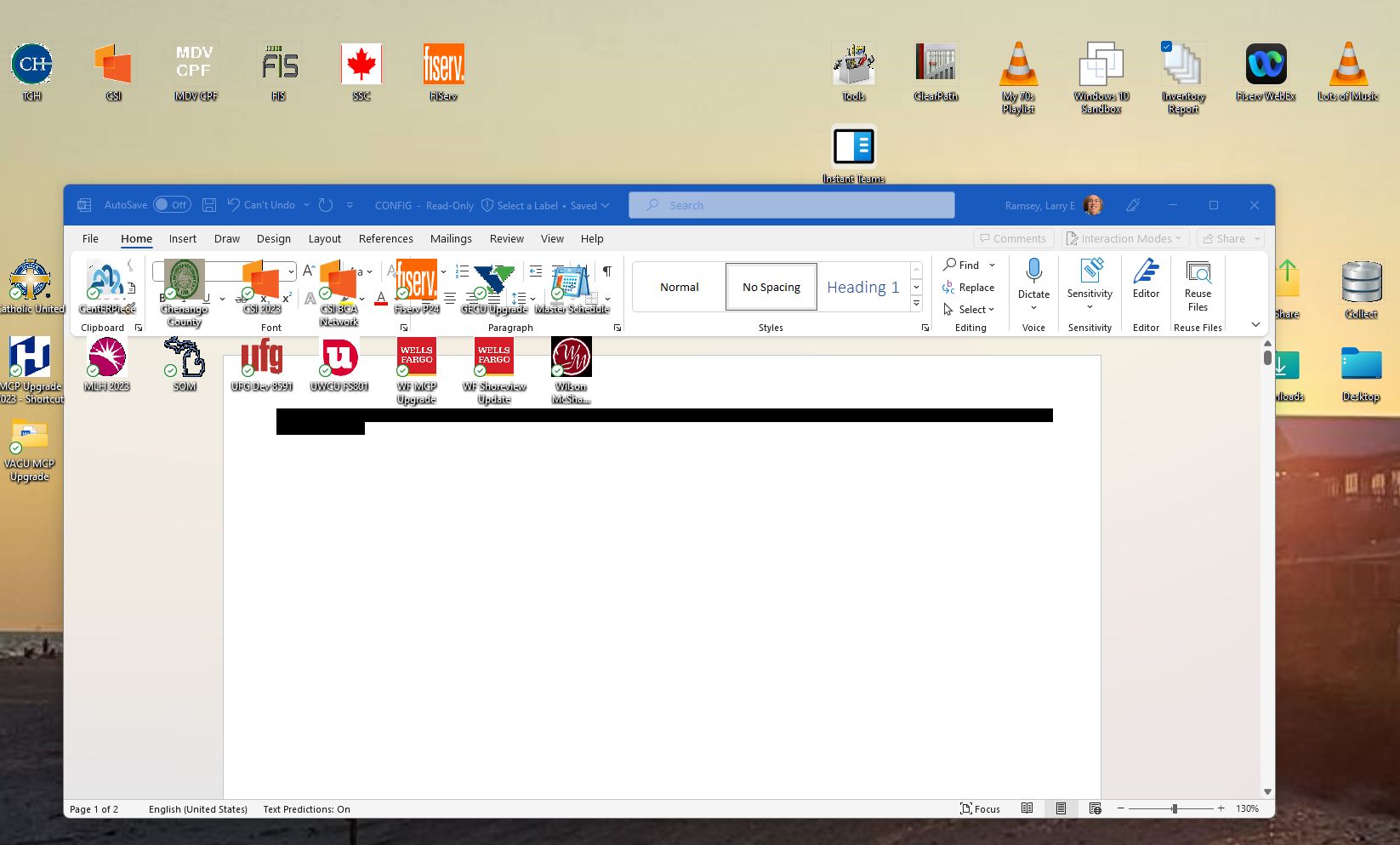This screenshot has height=845, width=1400.
Task: Open the References tab
Action: [x=385, y=238]
